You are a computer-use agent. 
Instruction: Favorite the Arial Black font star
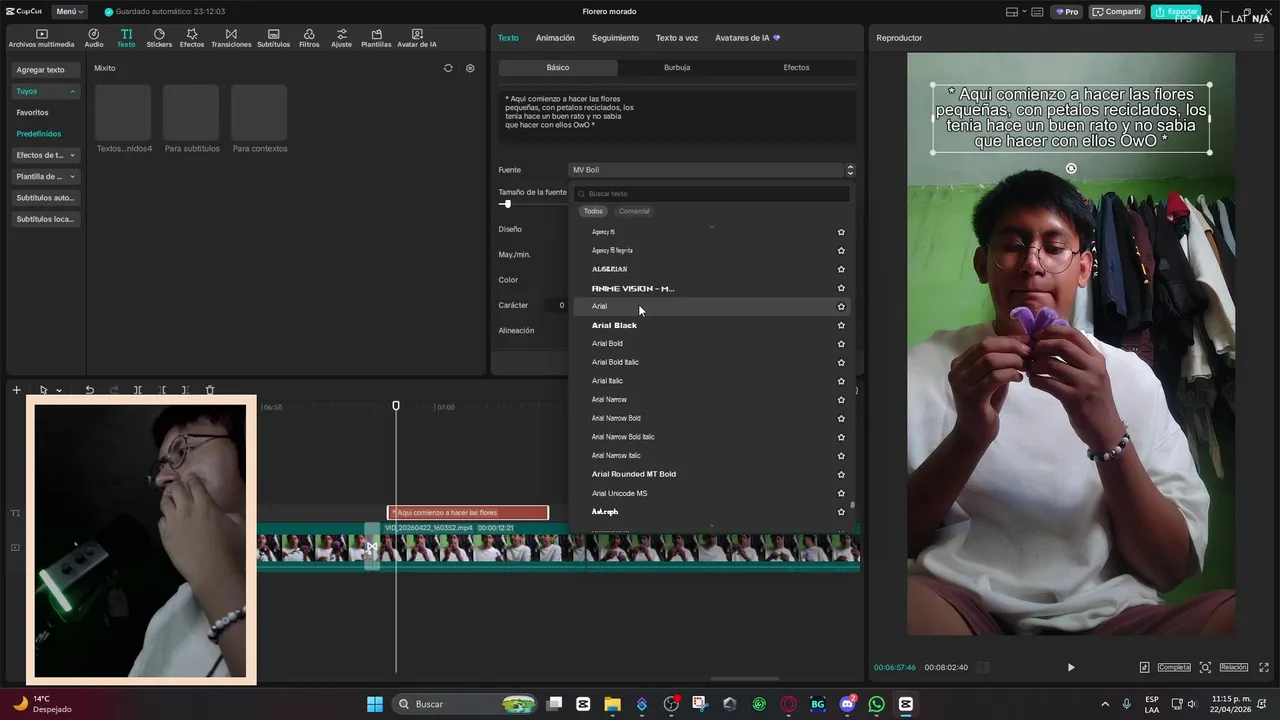[x=841, y=325]
